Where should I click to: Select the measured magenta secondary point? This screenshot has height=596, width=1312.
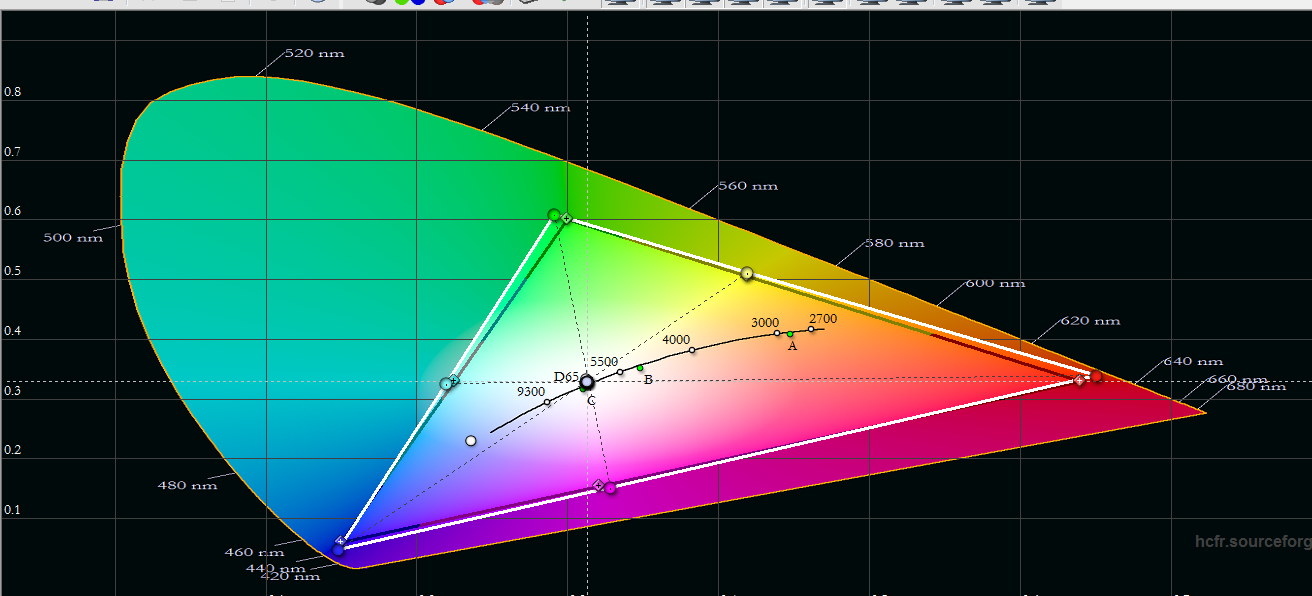pos(610,488)
